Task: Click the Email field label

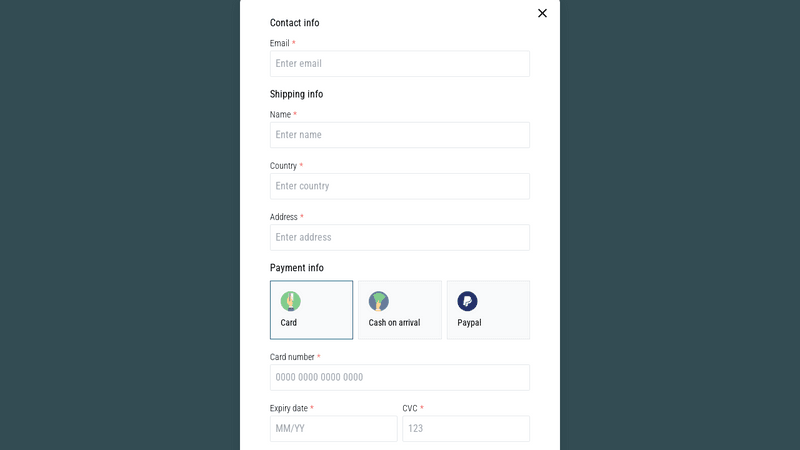Action: click(279, 44)
